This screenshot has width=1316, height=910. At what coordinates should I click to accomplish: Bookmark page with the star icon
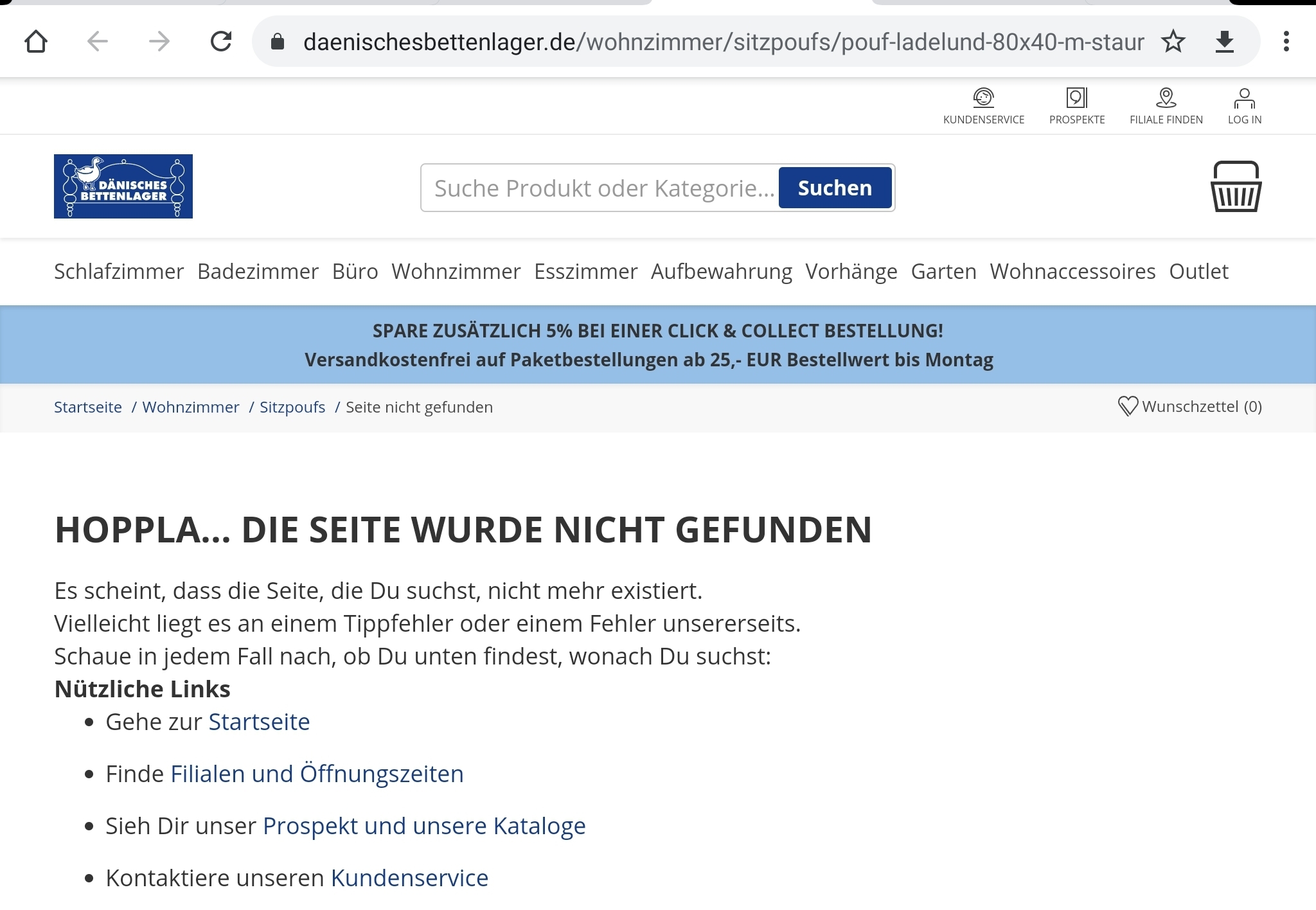coord(1173,42)
